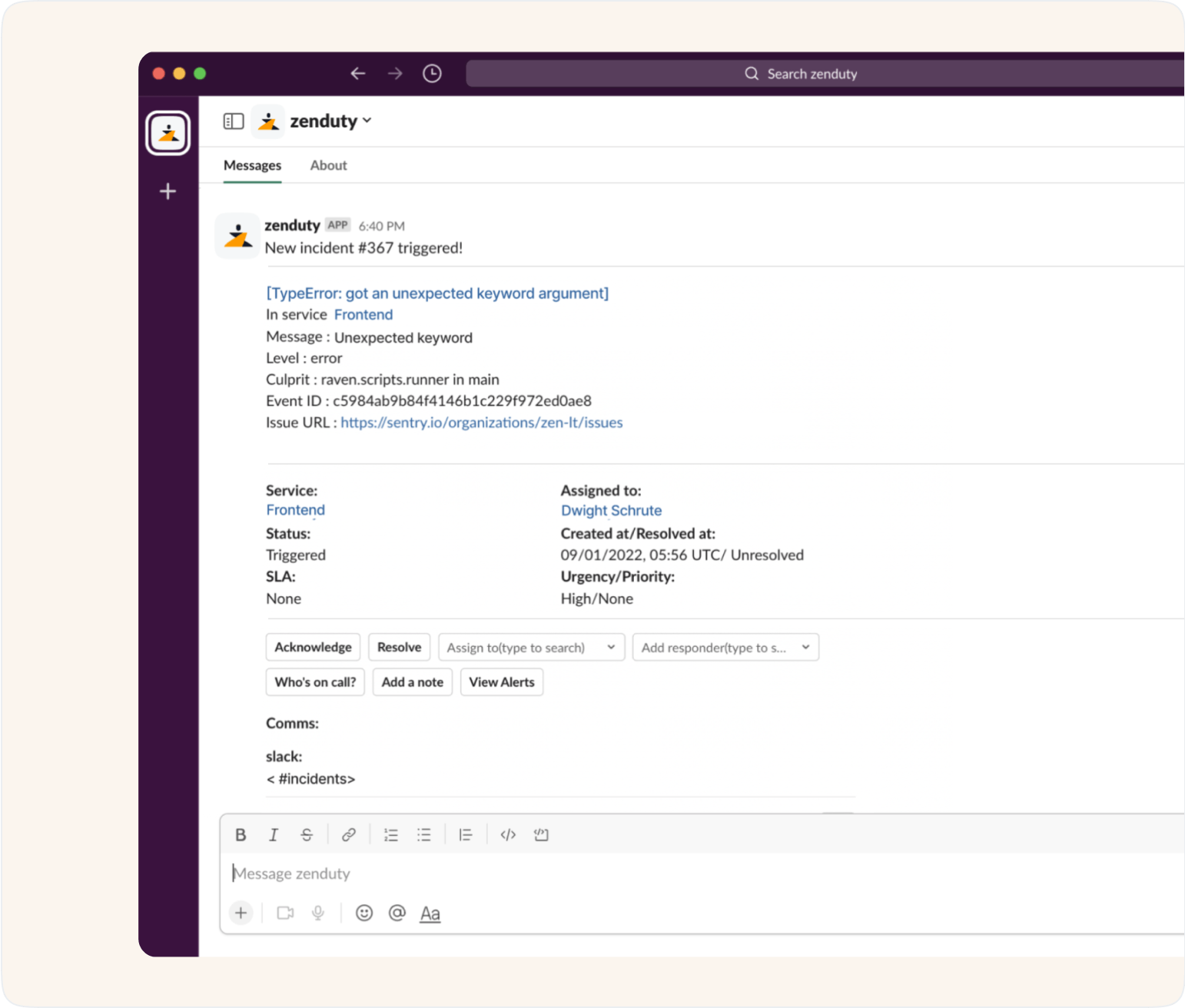The height and width of the screenshot is (1008, 1185).
Task: Switch to the About tab
Action: click(x=328, y=165)
